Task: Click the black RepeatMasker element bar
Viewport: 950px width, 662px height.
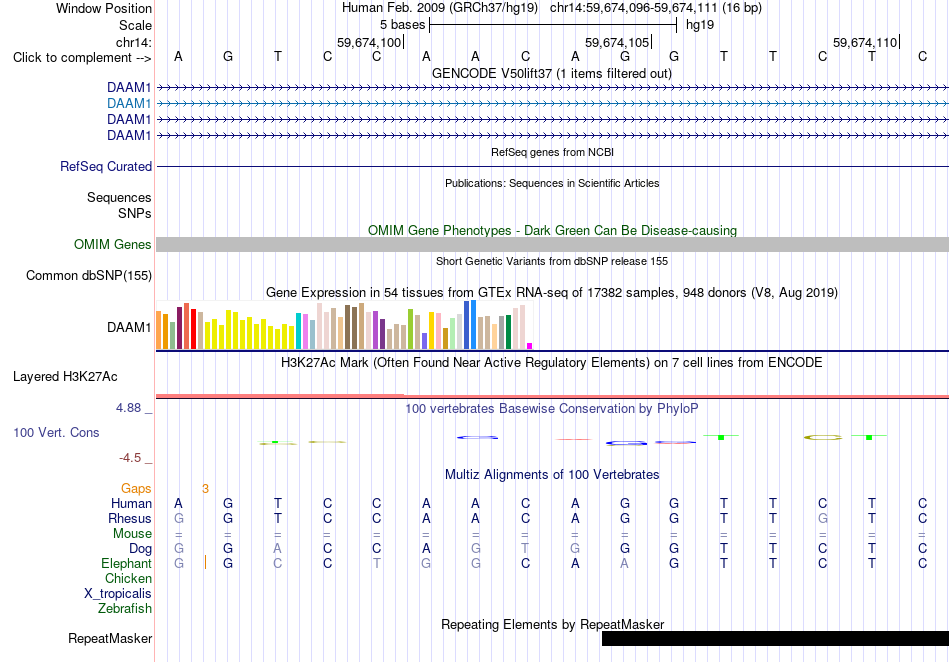Action: (776, 638)
